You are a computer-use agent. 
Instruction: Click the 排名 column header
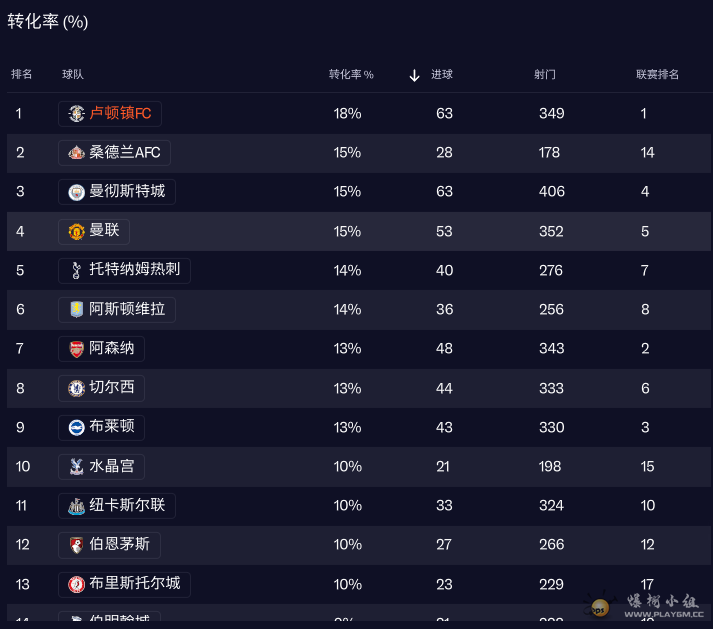22,75
